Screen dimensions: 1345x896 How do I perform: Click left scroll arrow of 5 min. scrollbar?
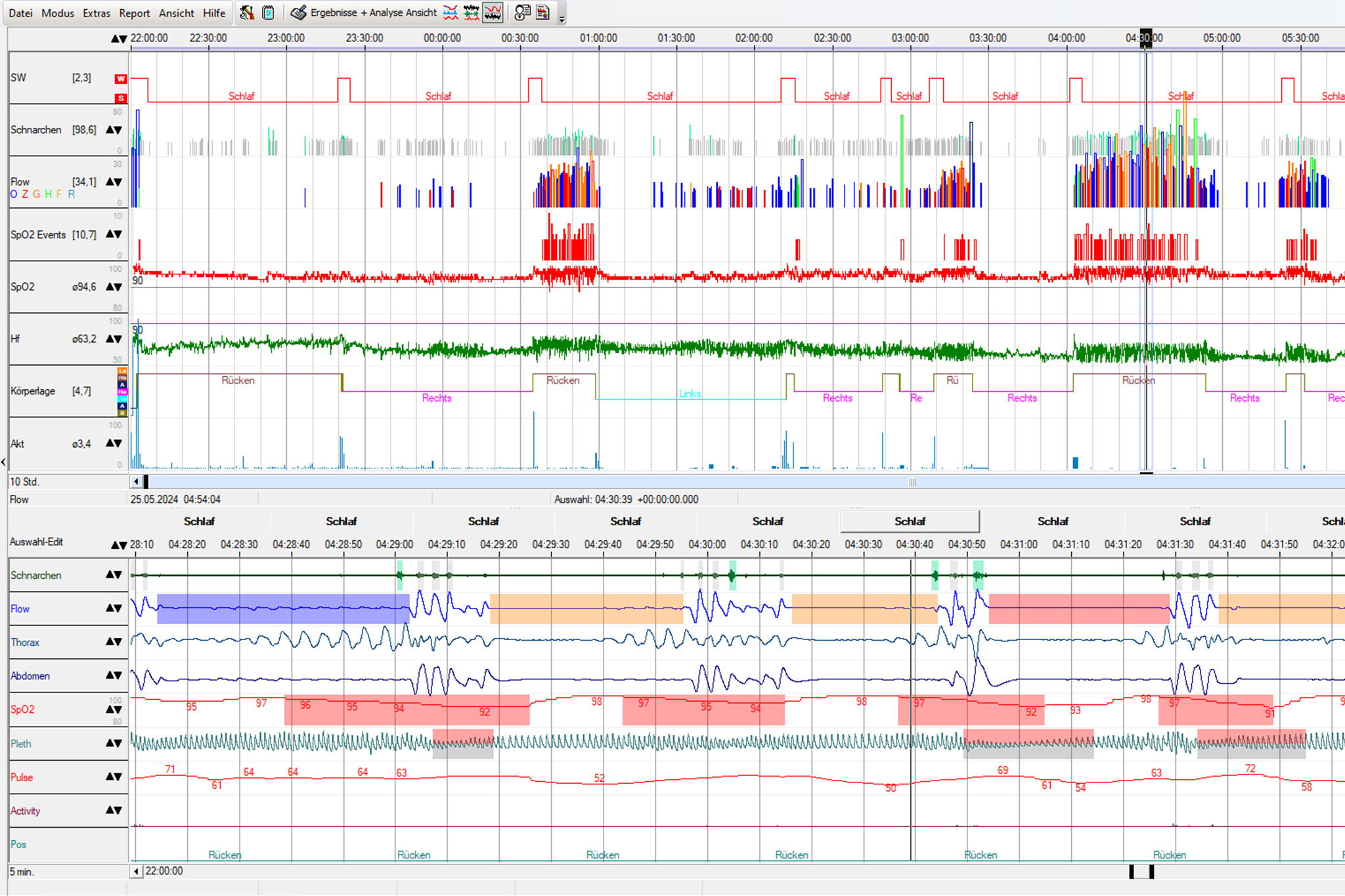coord(136,872)
